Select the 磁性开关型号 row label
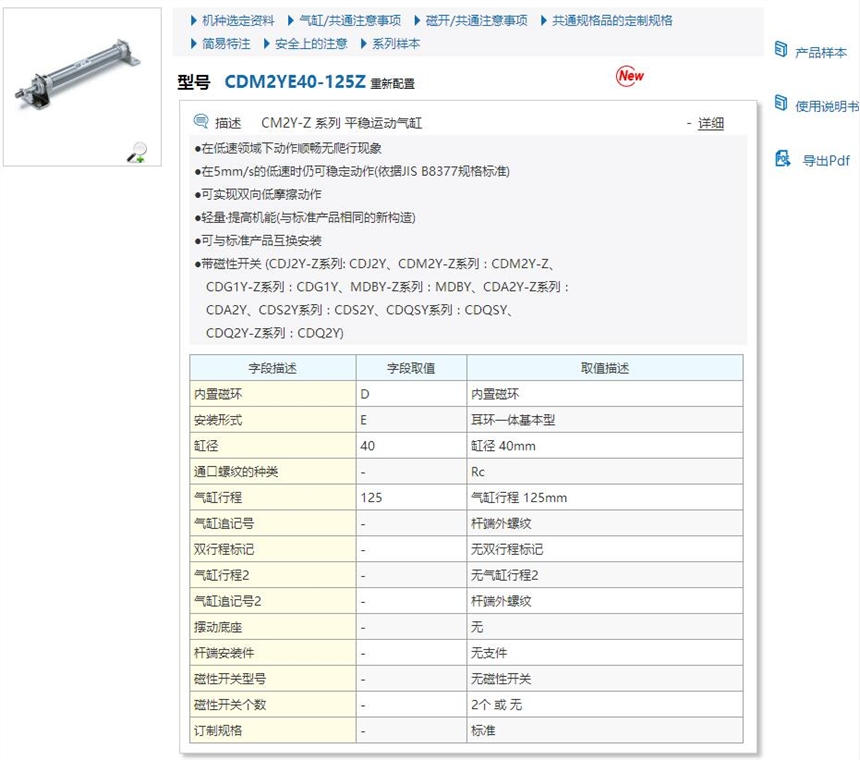Screen dimensions: 860x760 pyautogui.click(x=273, y=678)
